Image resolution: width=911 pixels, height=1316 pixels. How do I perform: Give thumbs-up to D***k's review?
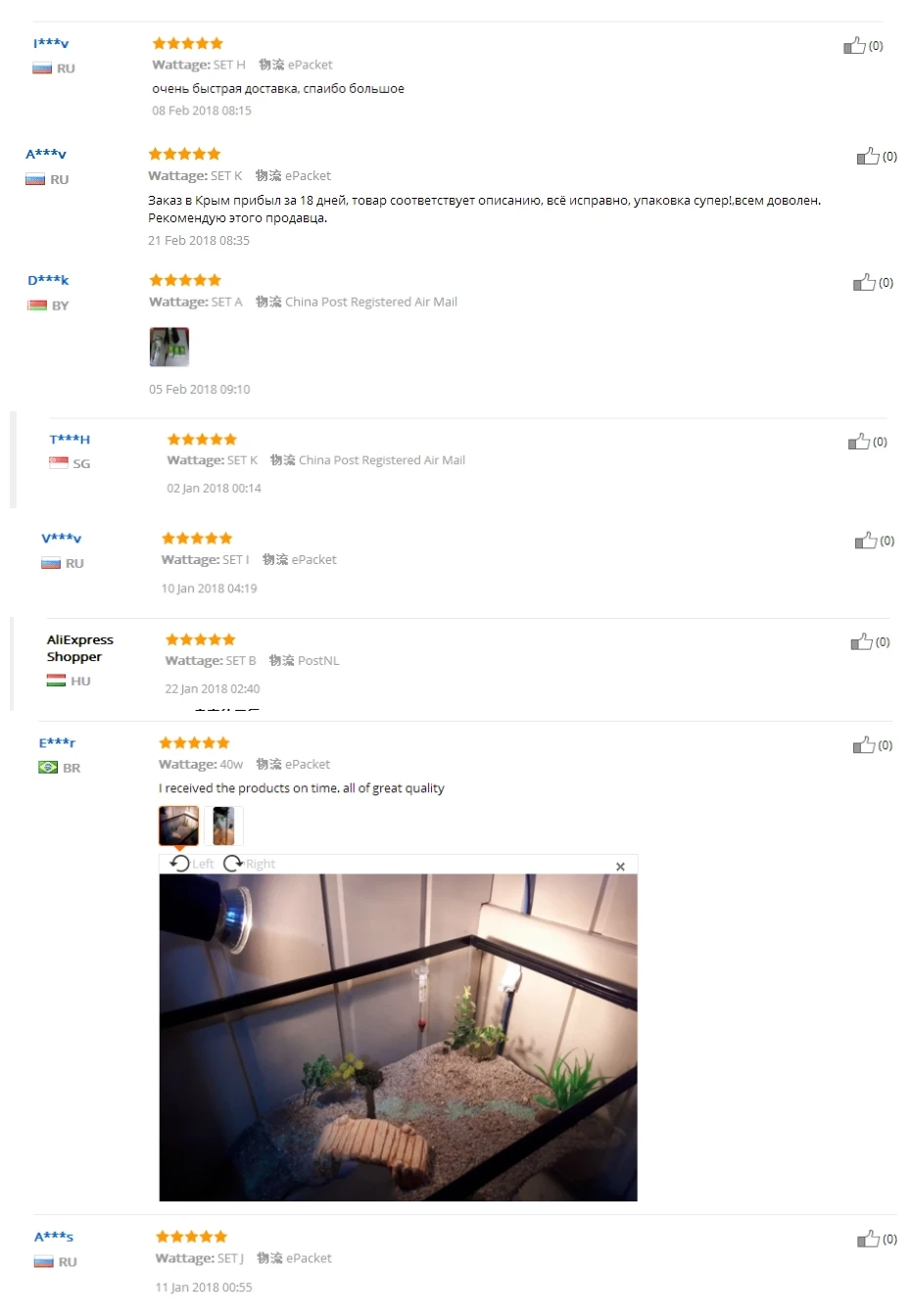pyautogui.click(x=864, y=282)
